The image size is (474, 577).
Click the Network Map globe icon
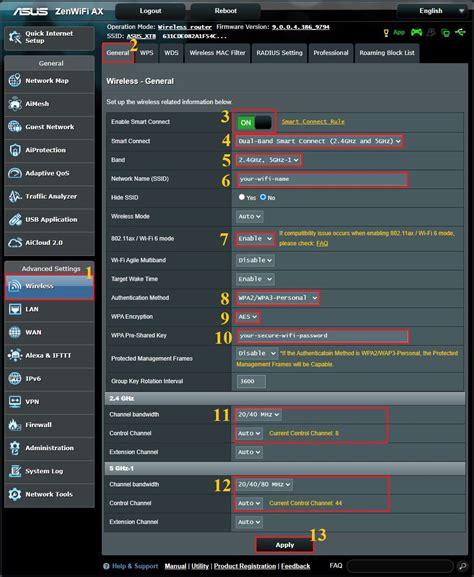coord(15,81)
